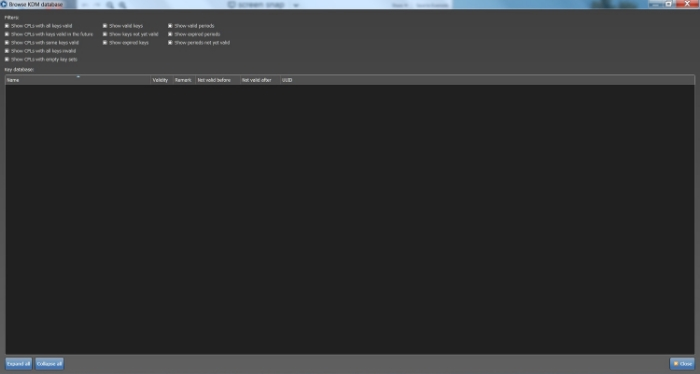This screenshot has width=700, height=374.
Task: Sort by the UUID column header
Action: point(487,80)
